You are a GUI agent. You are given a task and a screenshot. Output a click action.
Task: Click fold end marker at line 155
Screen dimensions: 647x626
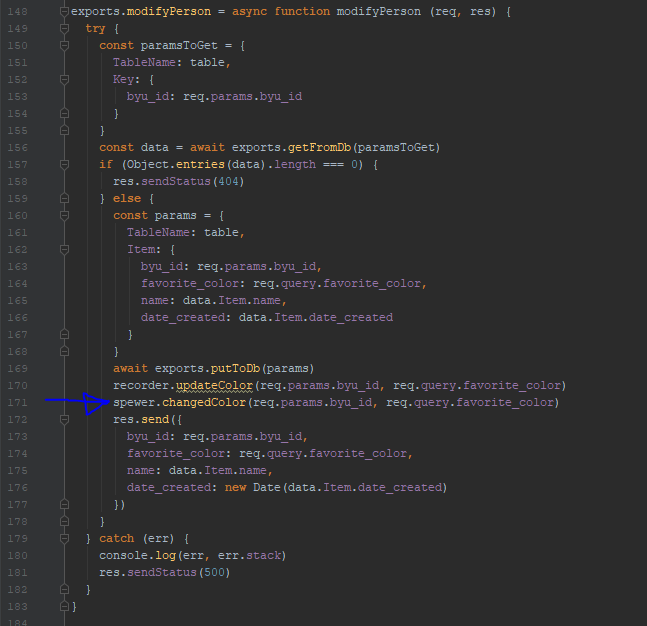pyautogui.click(x=64, y=130)
